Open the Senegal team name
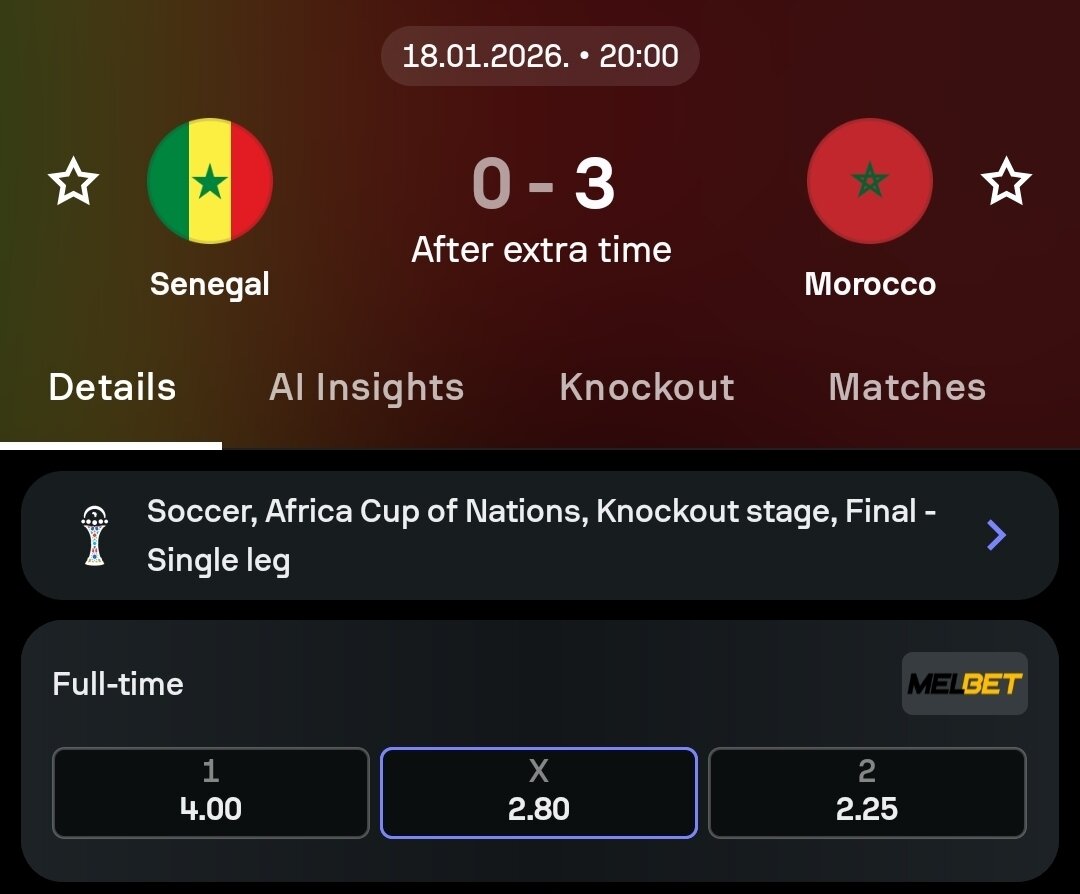 [210, 284]
